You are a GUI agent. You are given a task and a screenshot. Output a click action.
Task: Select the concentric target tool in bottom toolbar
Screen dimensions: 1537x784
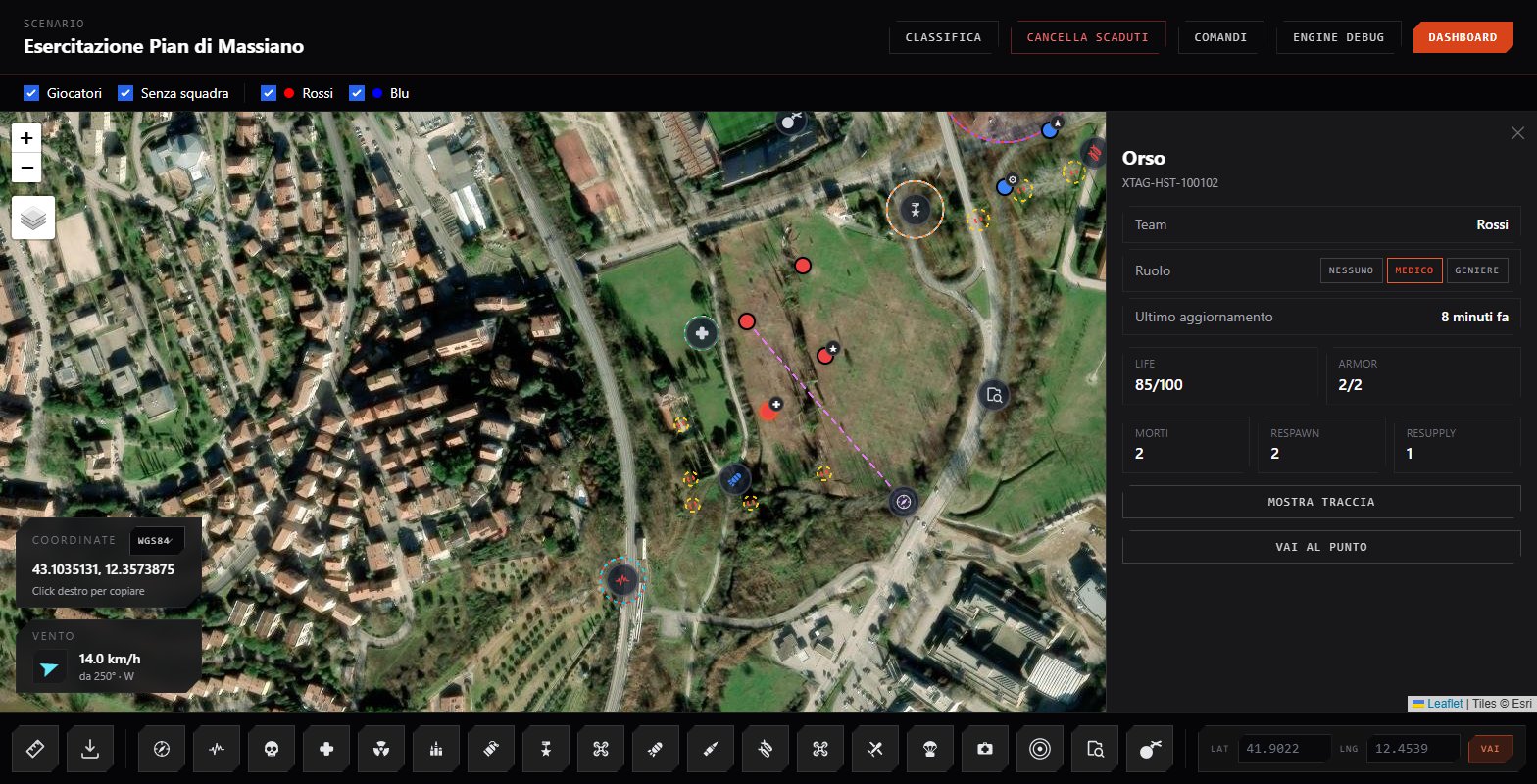click(x=1041, y=749)
